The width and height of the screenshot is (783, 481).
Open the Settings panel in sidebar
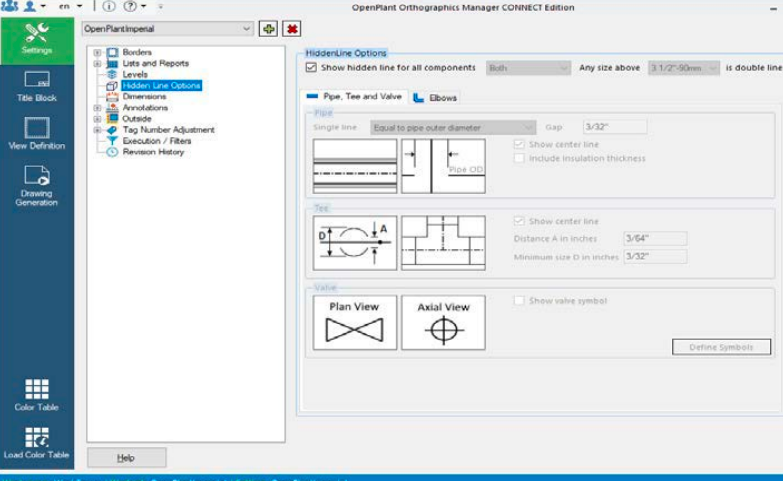[37, 40]
